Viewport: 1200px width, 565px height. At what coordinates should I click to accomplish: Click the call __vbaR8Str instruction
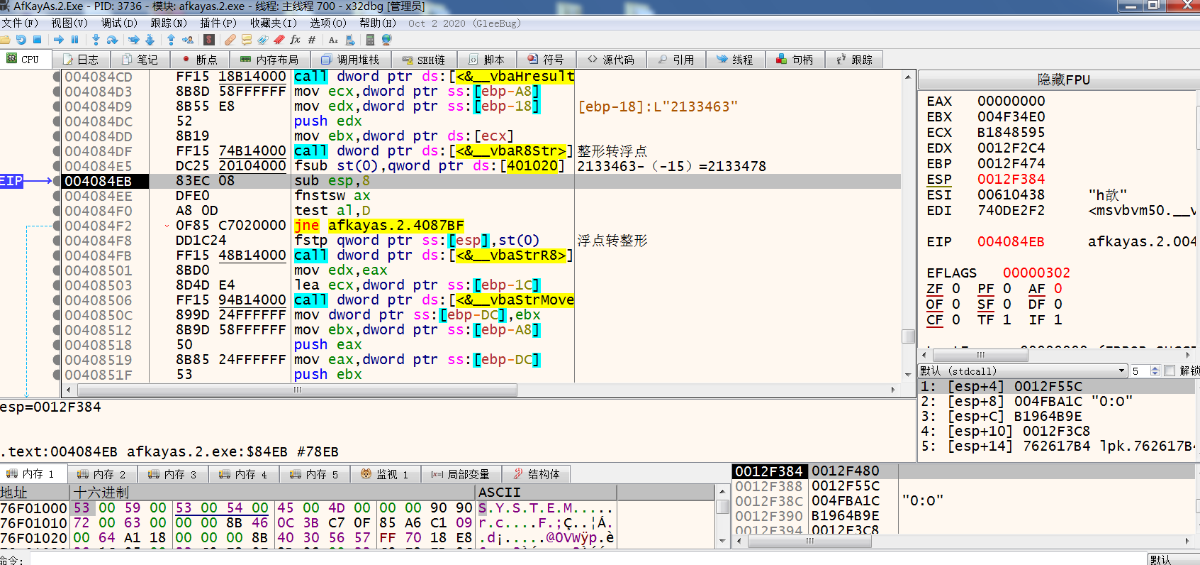click(x=434, y=151)
